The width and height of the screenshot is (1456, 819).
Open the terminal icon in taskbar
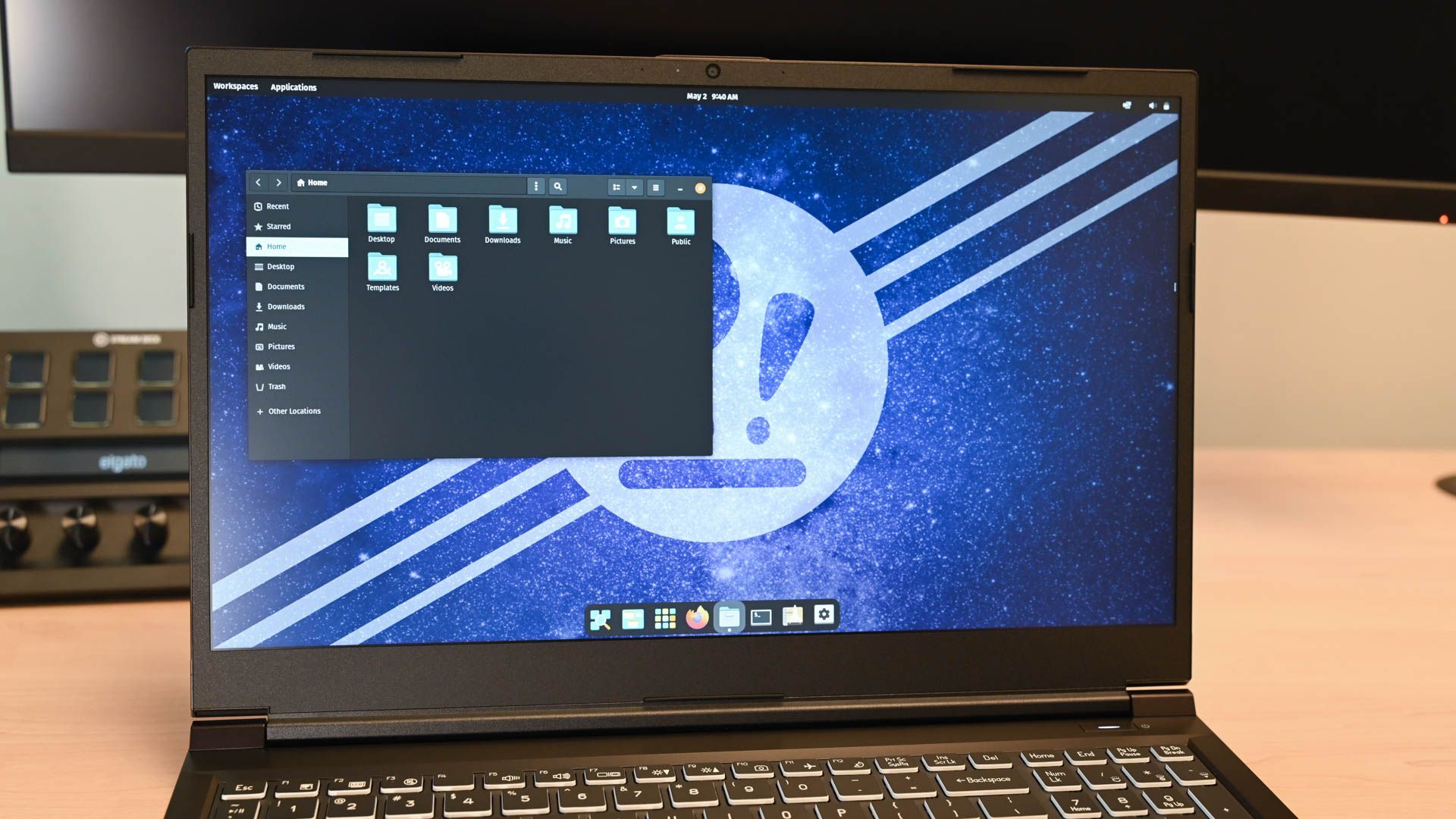761,616
